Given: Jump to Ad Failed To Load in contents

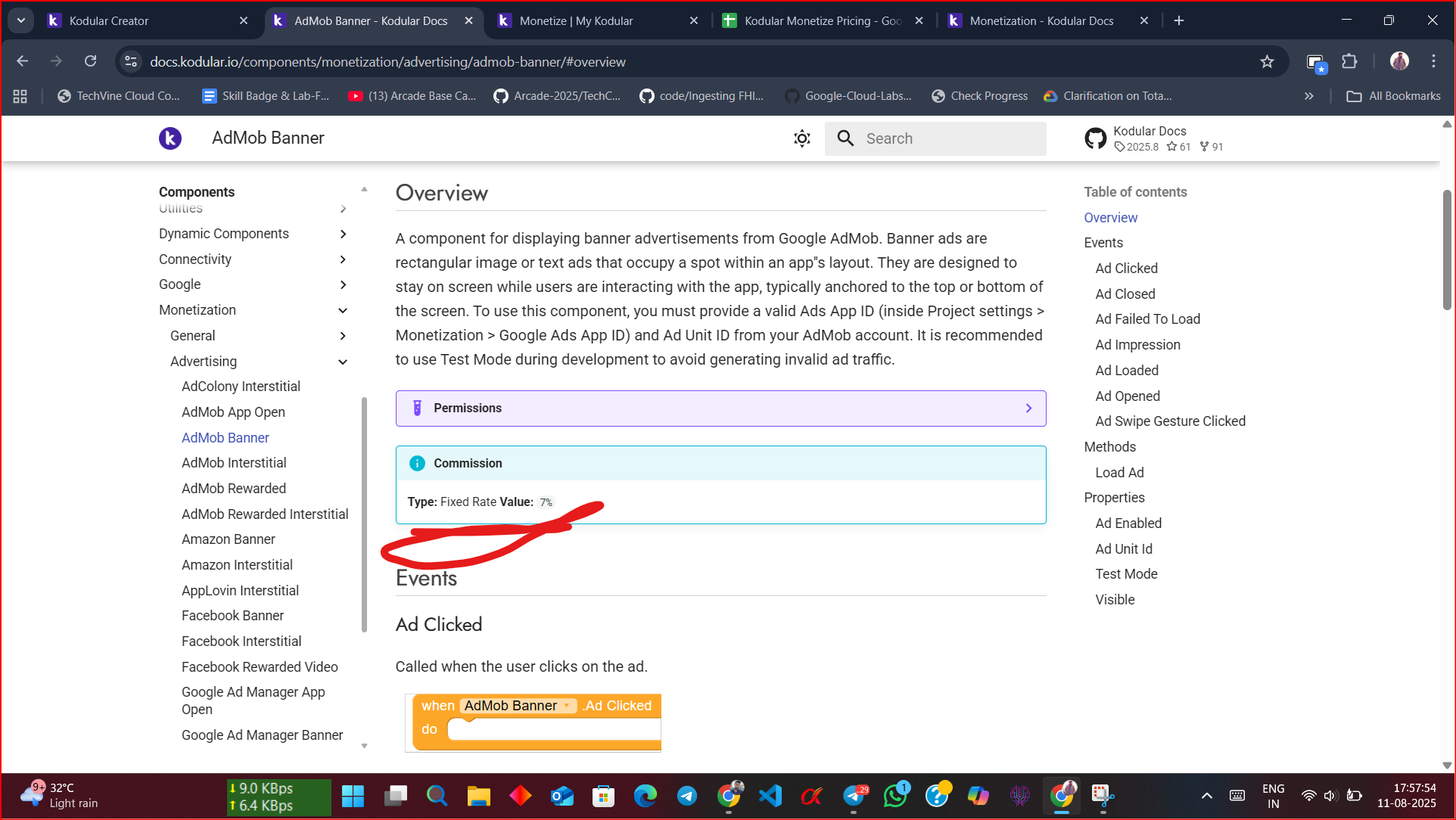Looking at the screenshot, I should 1147,319.
